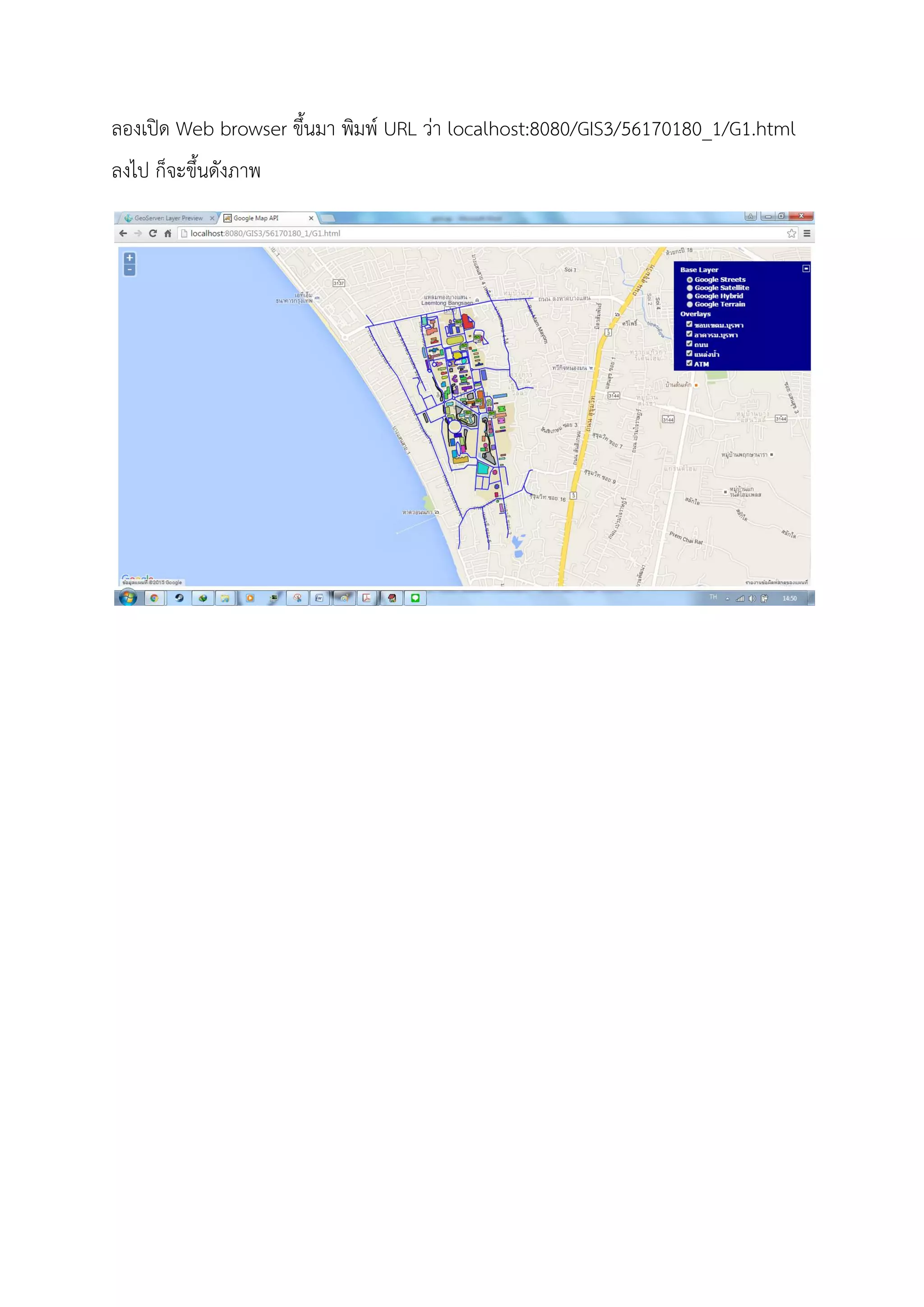This screenshot has width=924, height=1307.
Task: Toggle the ถนน overlay checkbox
Action: [689, 344]
